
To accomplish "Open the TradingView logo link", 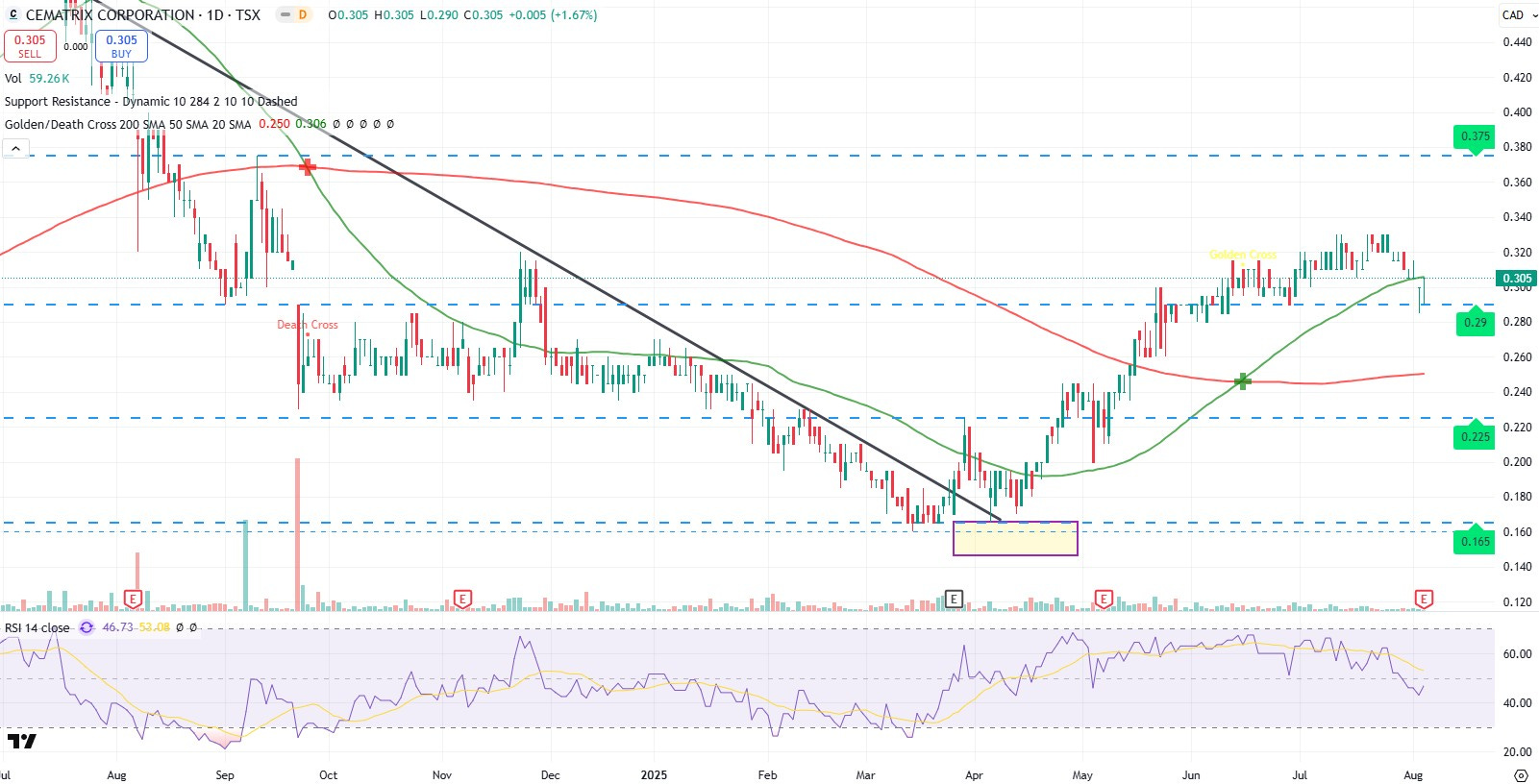I will point(21,741).
